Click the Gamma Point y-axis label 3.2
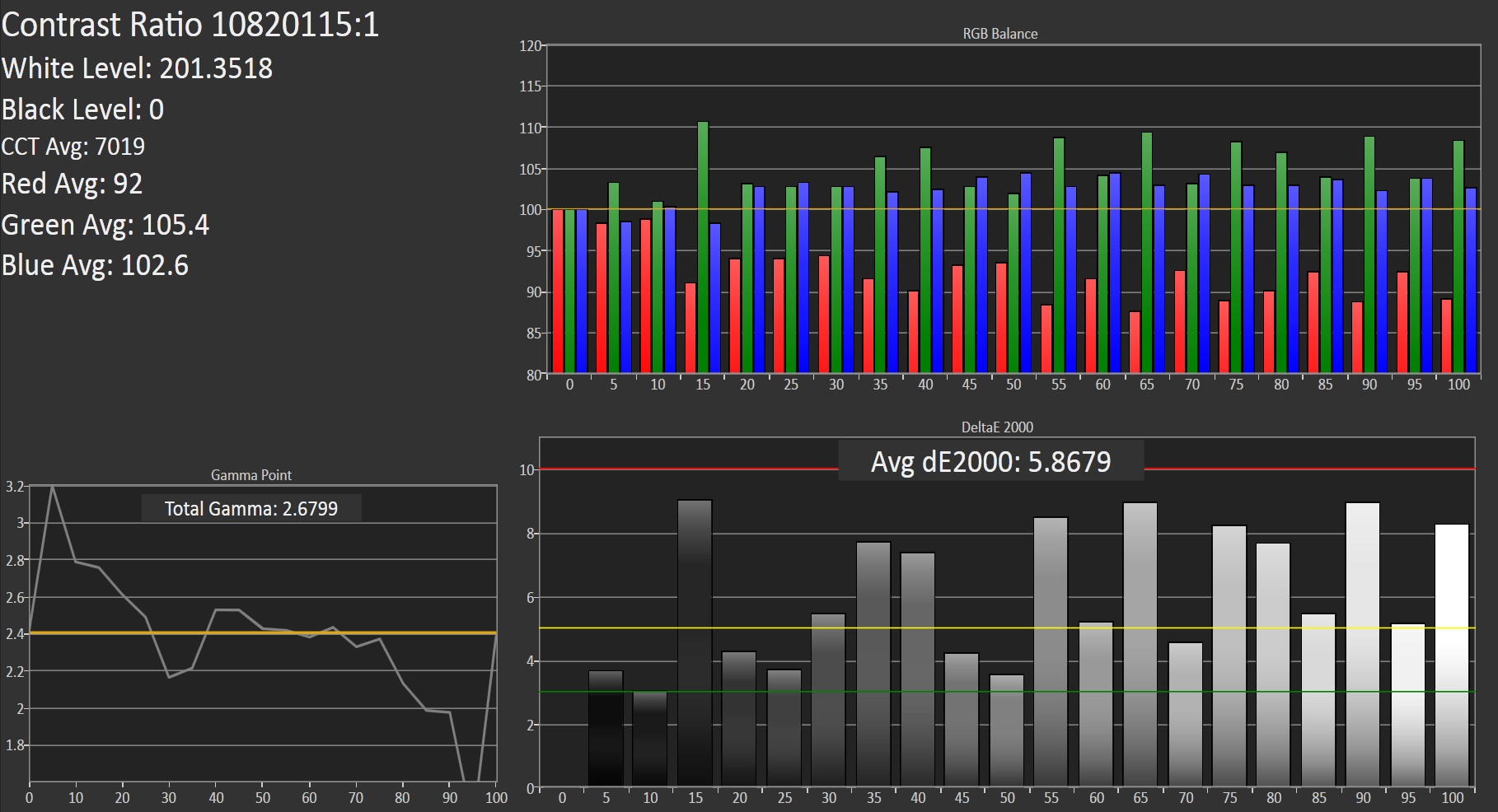The height and width of the screenshot is (812, 1498). pos(15,487)
